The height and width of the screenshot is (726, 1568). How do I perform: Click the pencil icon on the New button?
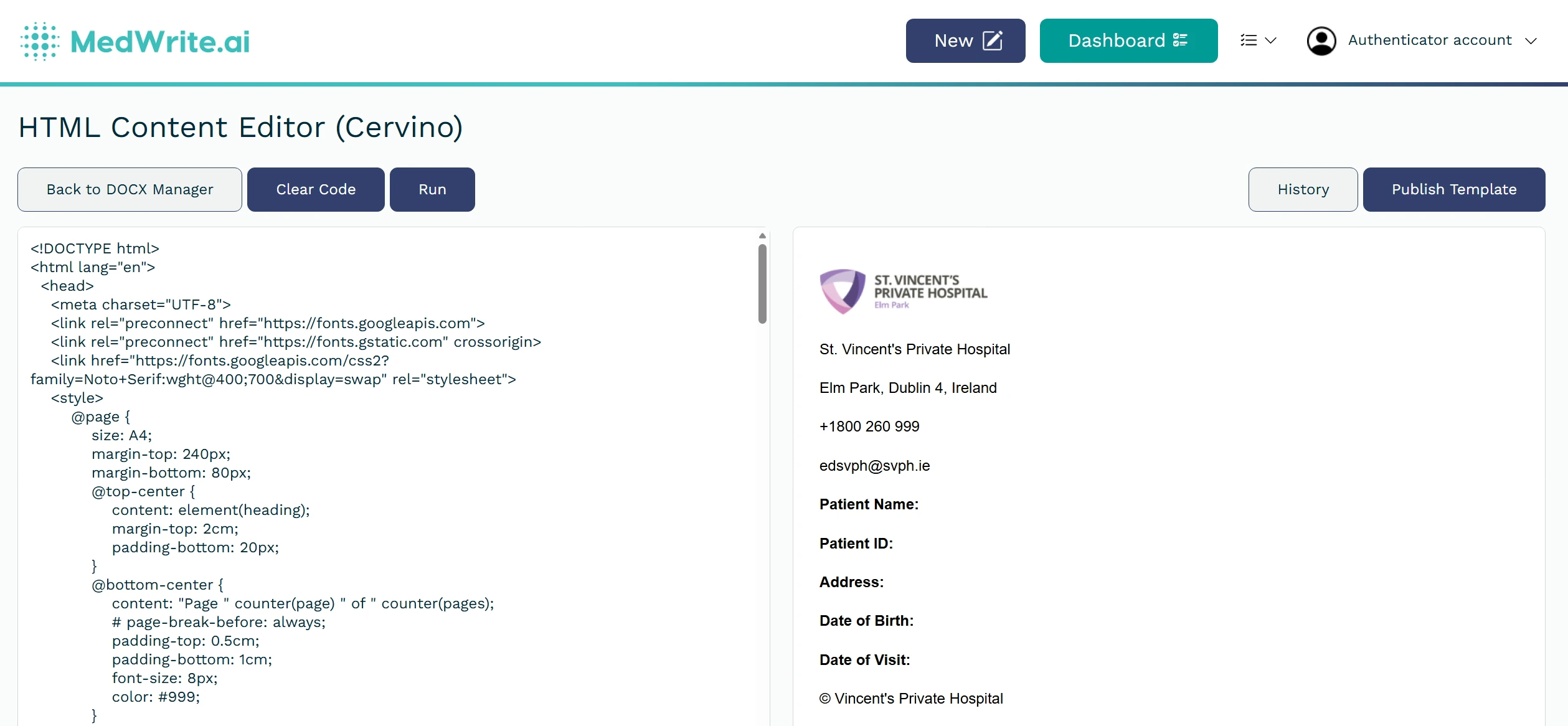(x=993, y=40)
